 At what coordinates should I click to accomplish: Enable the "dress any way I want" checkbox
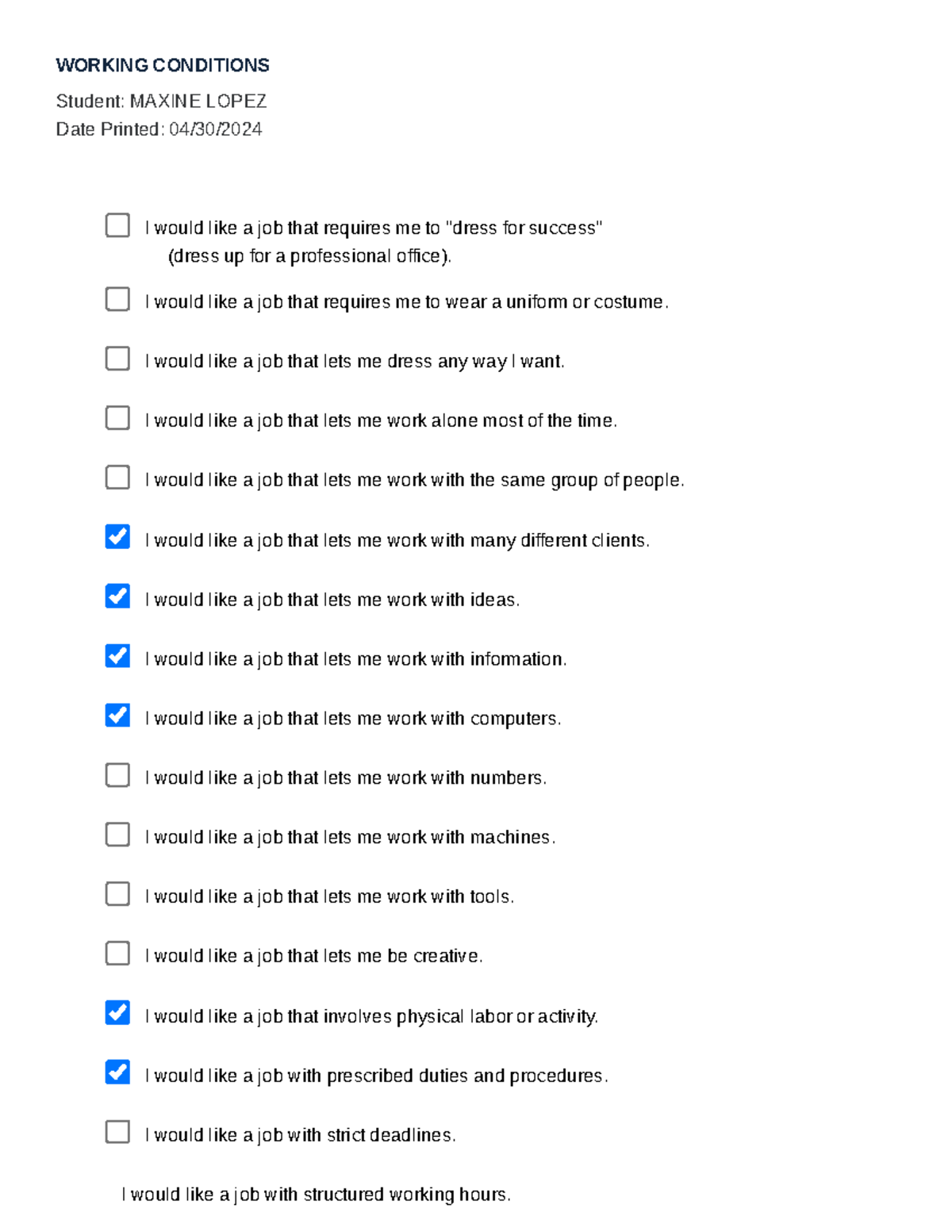tap(117, 359)
